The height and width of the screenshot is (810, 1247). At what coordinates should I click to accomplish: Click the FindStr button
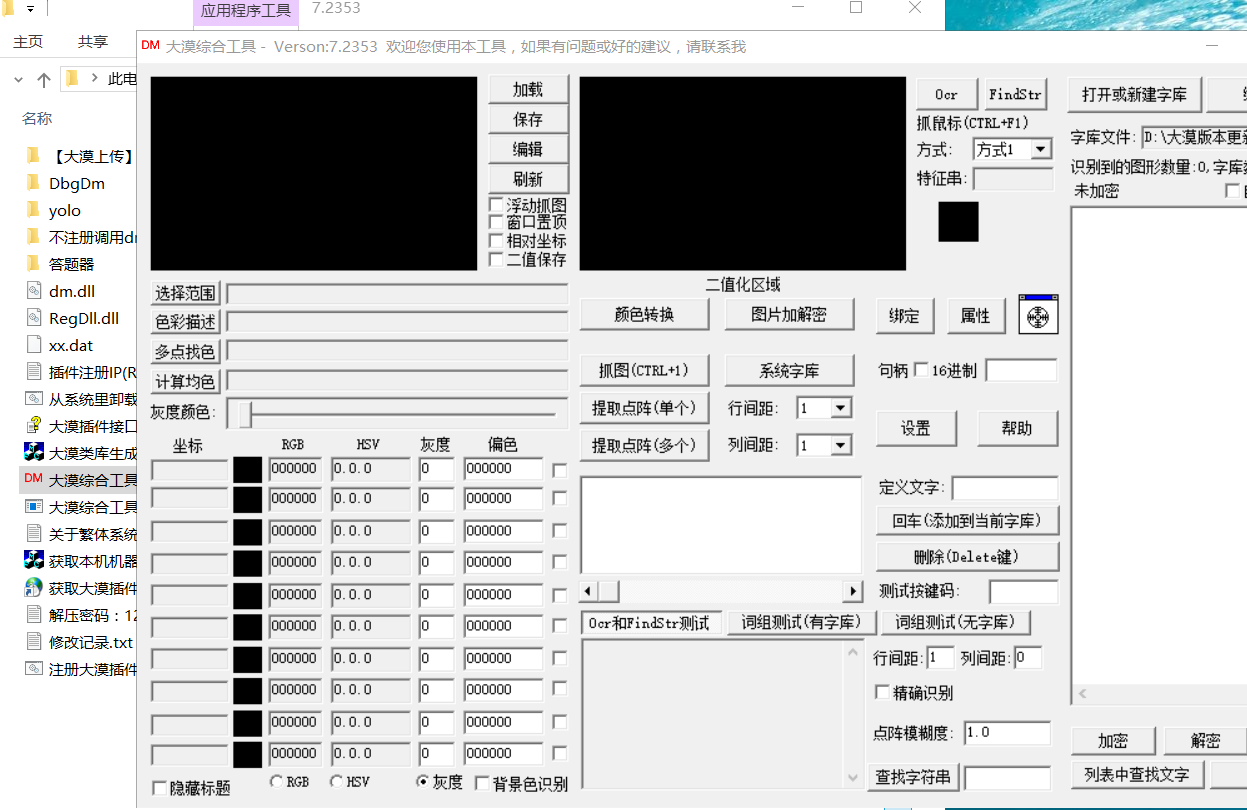click(1015, 94)
